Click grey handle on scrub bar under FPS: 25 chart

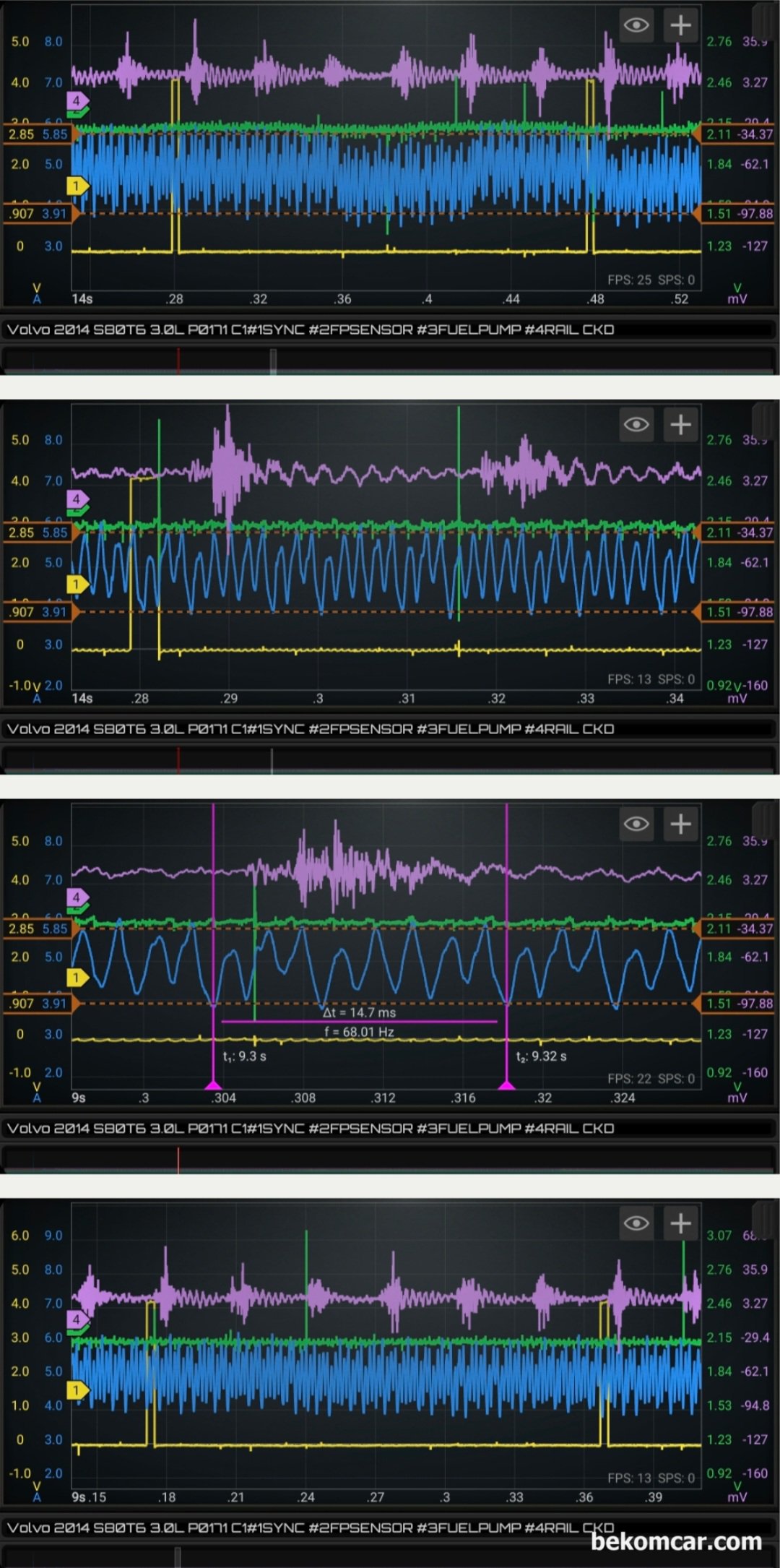(273, 361)
